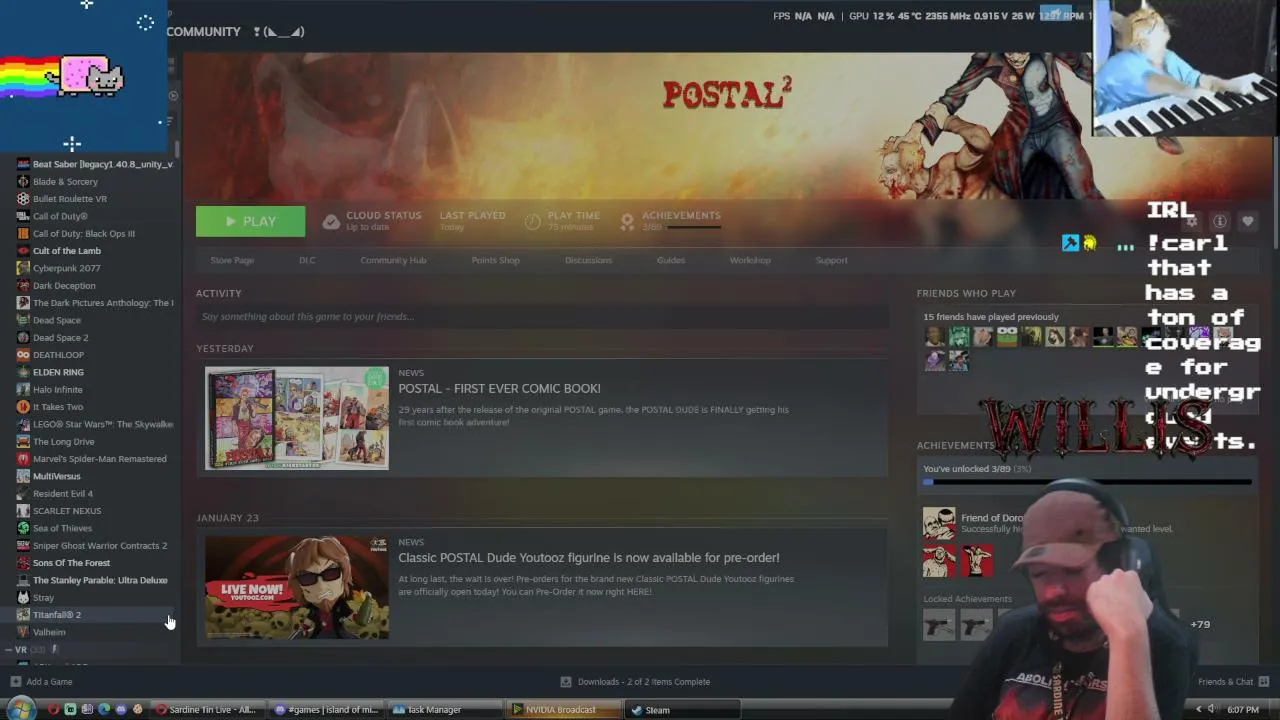The height and width of the screenshot is (720, 1280).
Task: Click the Sea of Thieves game icon
Action: coord(23,528)
